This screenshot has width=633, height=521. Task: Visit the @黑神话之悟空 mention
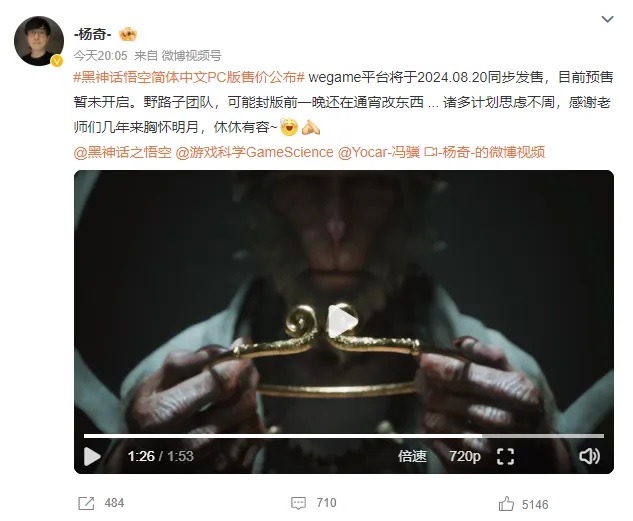point(123,152)
